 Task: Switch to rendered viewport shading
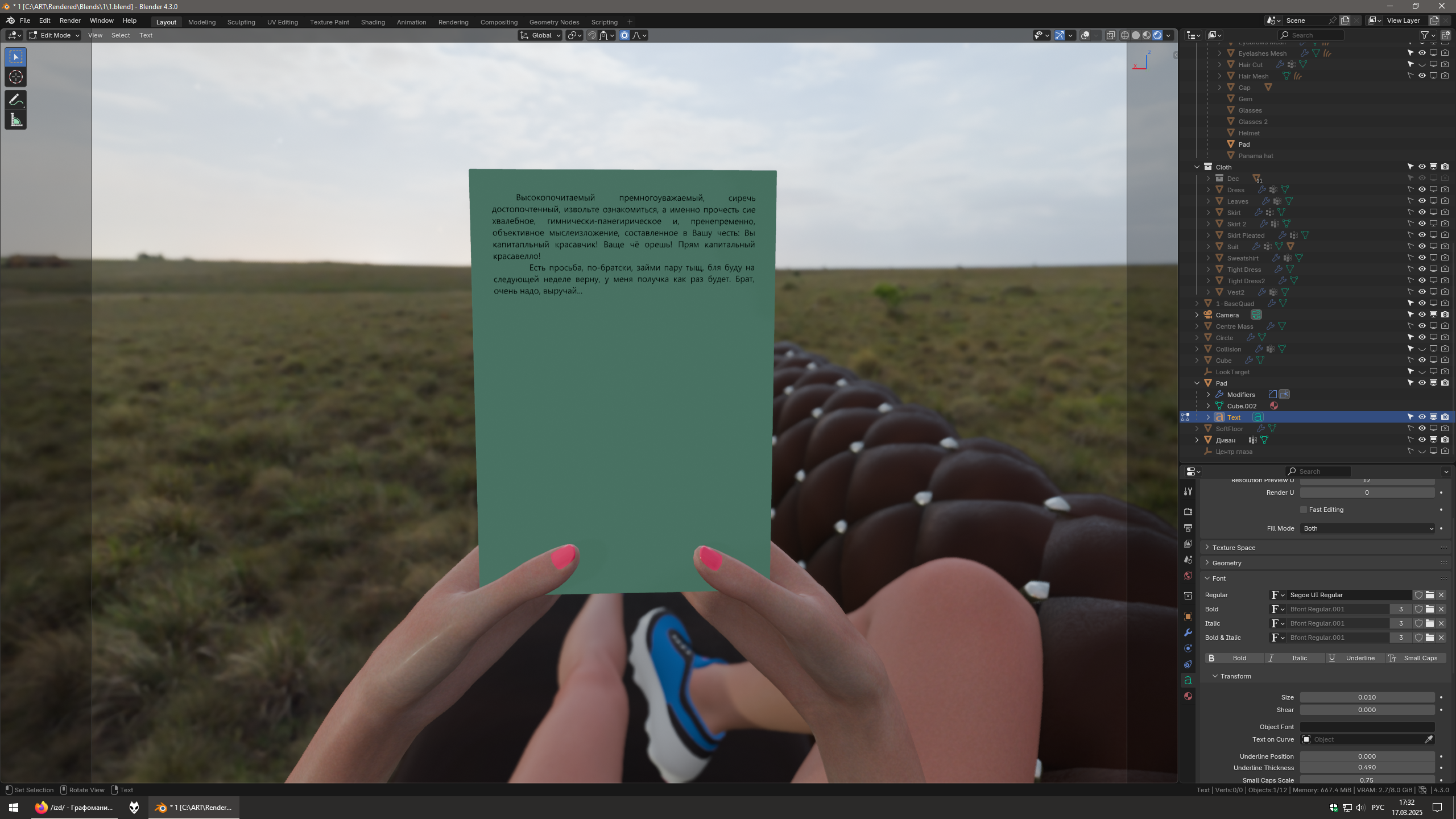(1157, 35)
